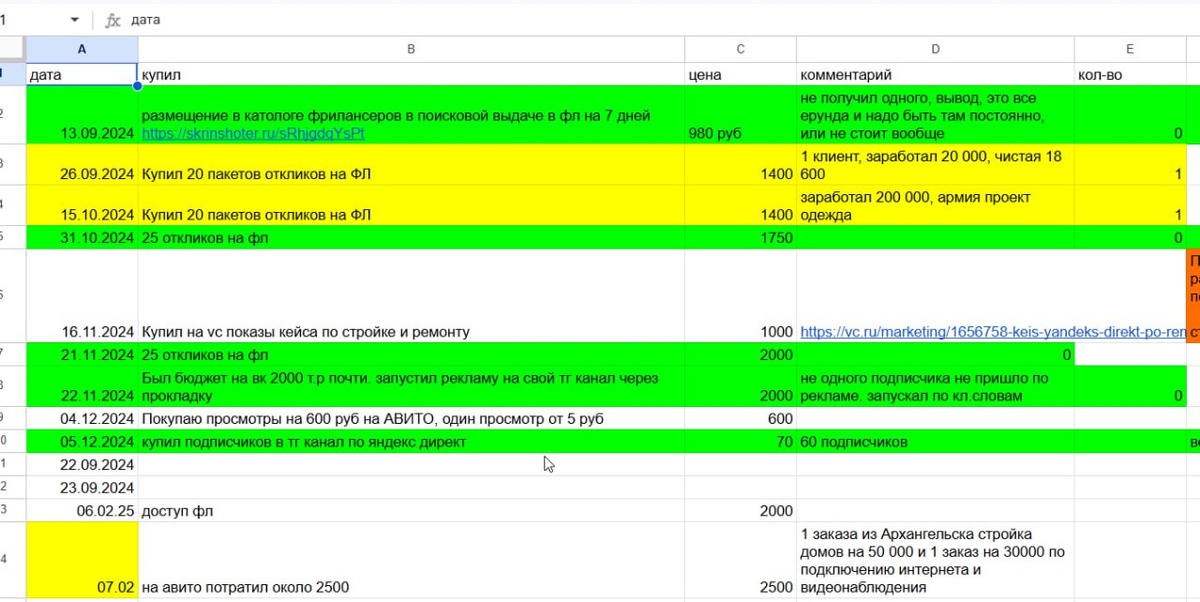The width and height of the screenshot is (1200, 602).
Task: Select date cell 22.11.2024
Action: pos(82,386)
